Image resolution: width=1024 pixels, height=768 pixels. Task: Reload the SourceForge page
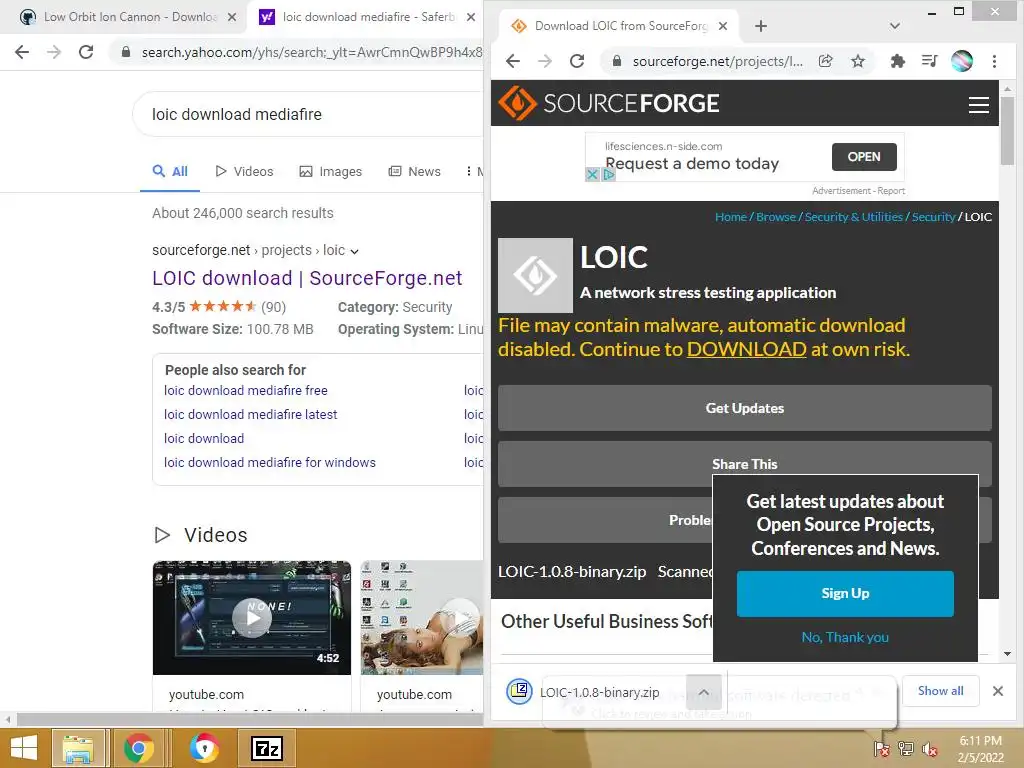tap(577, 61)
